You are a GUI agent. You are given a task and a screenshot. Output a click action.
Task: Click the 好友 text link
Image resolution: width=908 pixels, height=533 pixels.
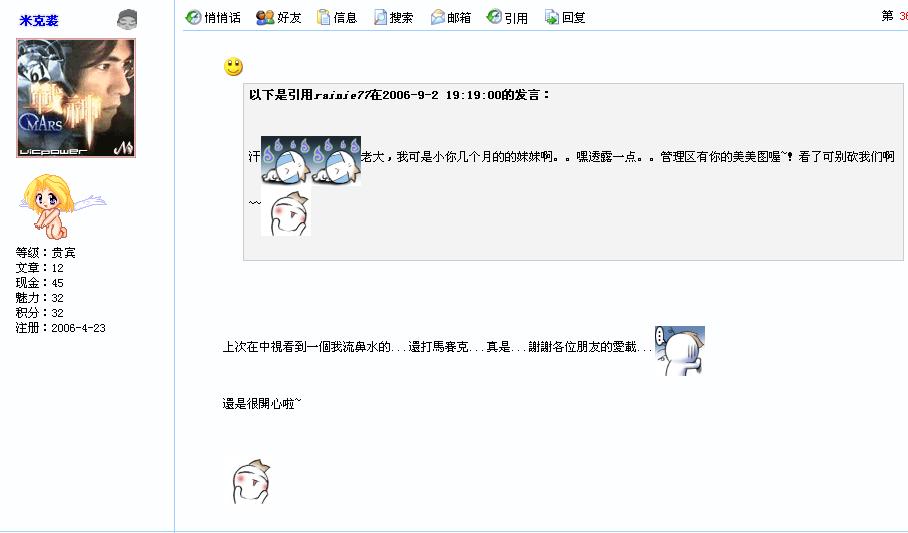click(289, 18)
